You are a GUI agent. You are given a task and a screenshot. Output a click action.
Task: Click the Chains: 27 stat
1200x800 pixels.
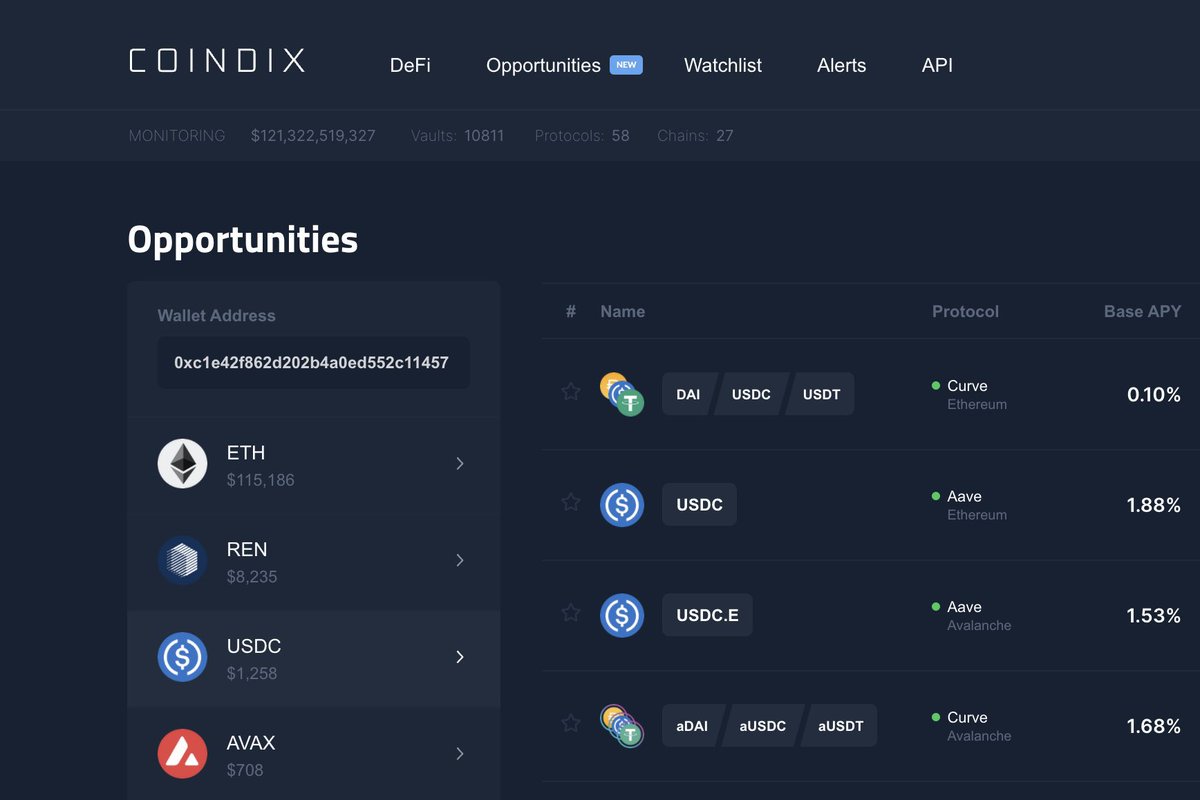coord(695,135)
